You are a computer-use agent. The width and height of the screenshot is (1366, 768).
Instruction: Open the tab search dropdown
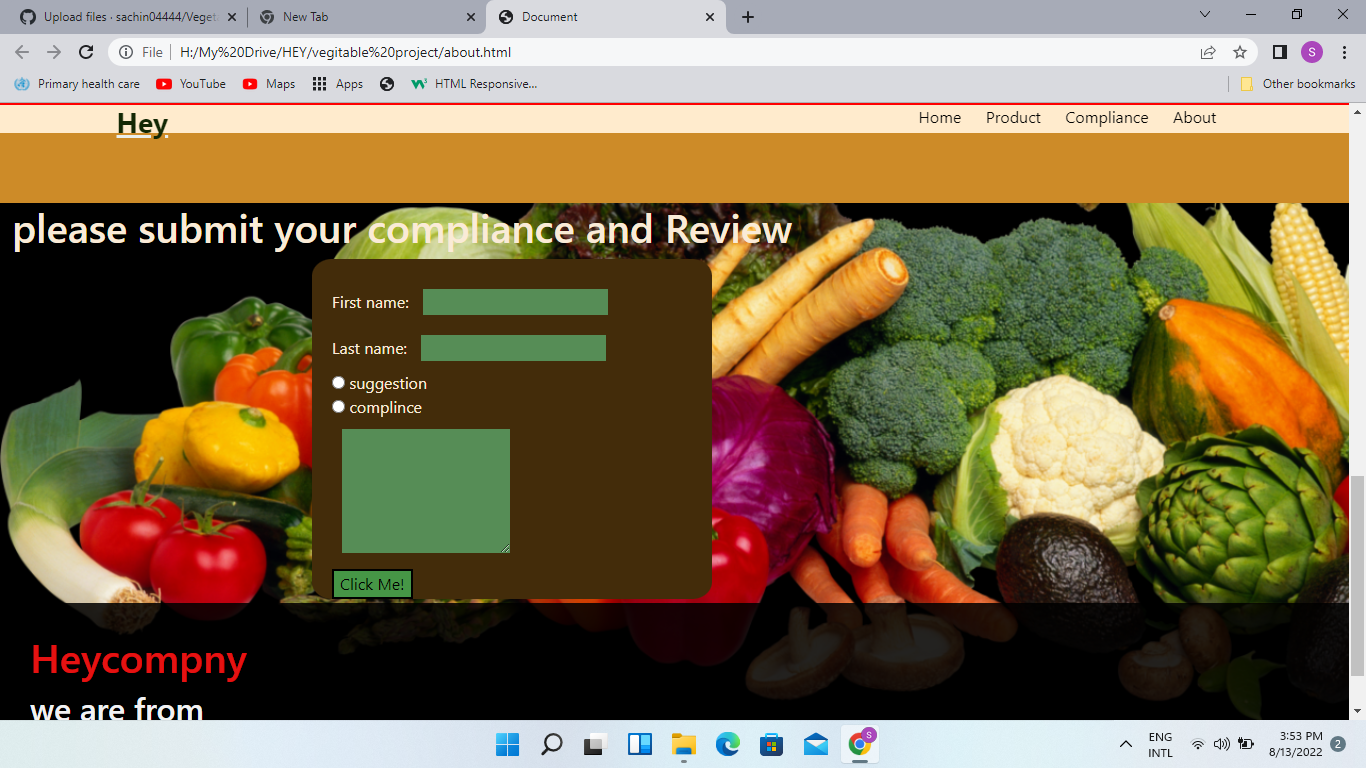1203,16
